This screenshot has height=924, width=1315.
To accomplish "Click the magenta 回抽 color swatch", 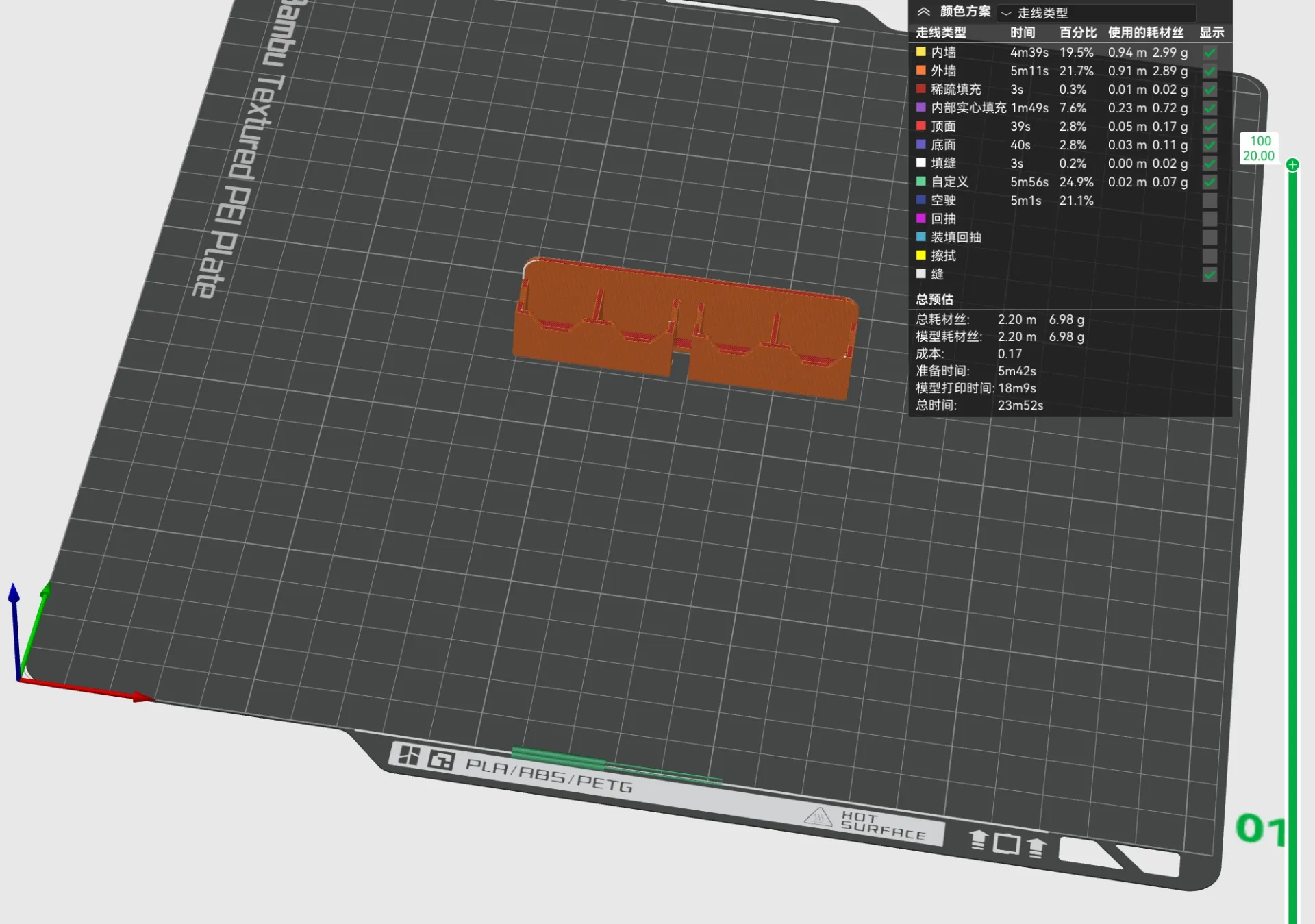I will click(921, 218).
